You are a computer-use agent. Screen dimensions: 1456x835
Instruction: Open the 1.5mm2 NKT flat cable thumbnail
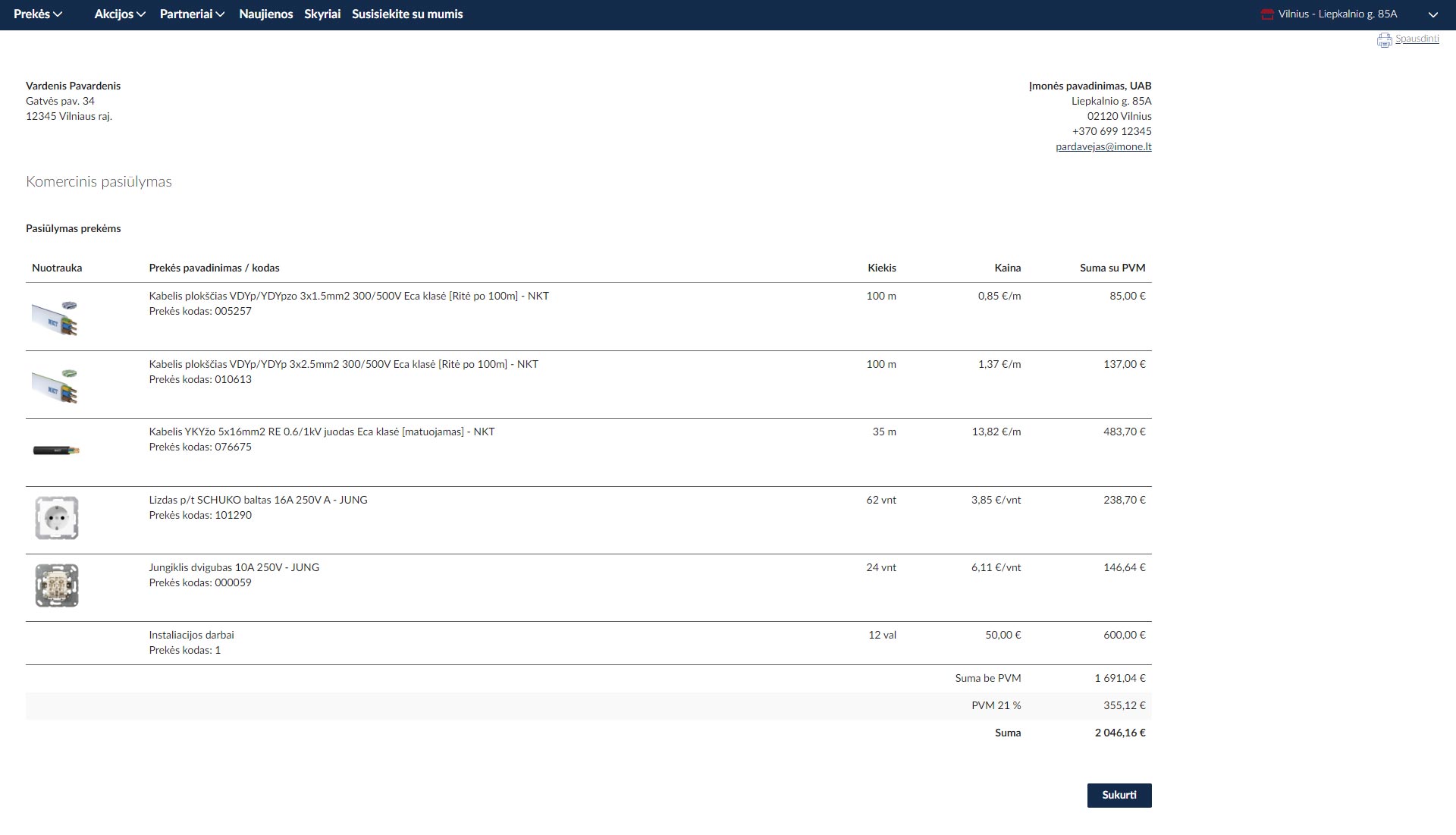(56, 317)
